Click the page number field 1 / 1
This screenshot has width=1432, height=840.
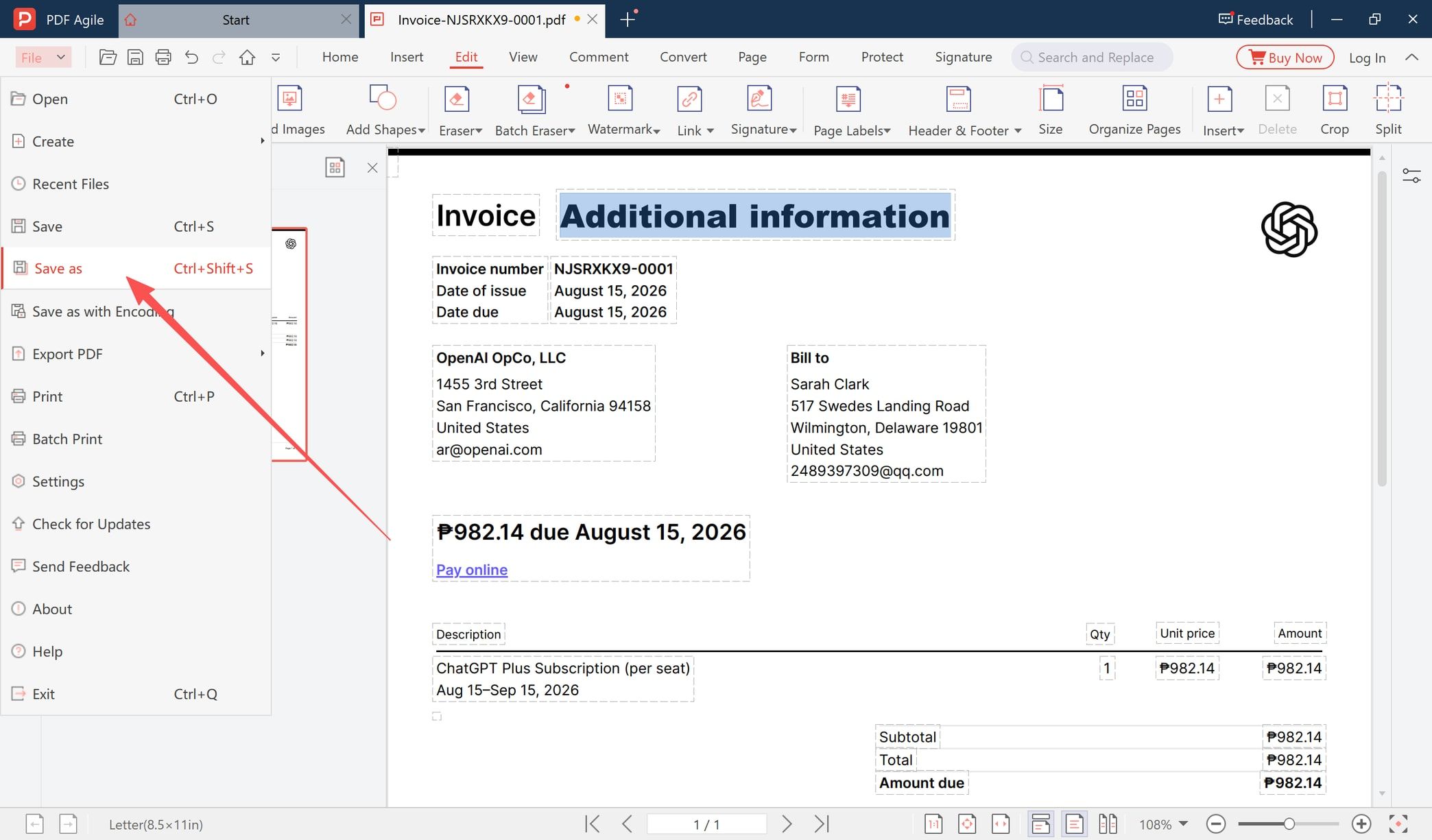click(x=706, y=824)
